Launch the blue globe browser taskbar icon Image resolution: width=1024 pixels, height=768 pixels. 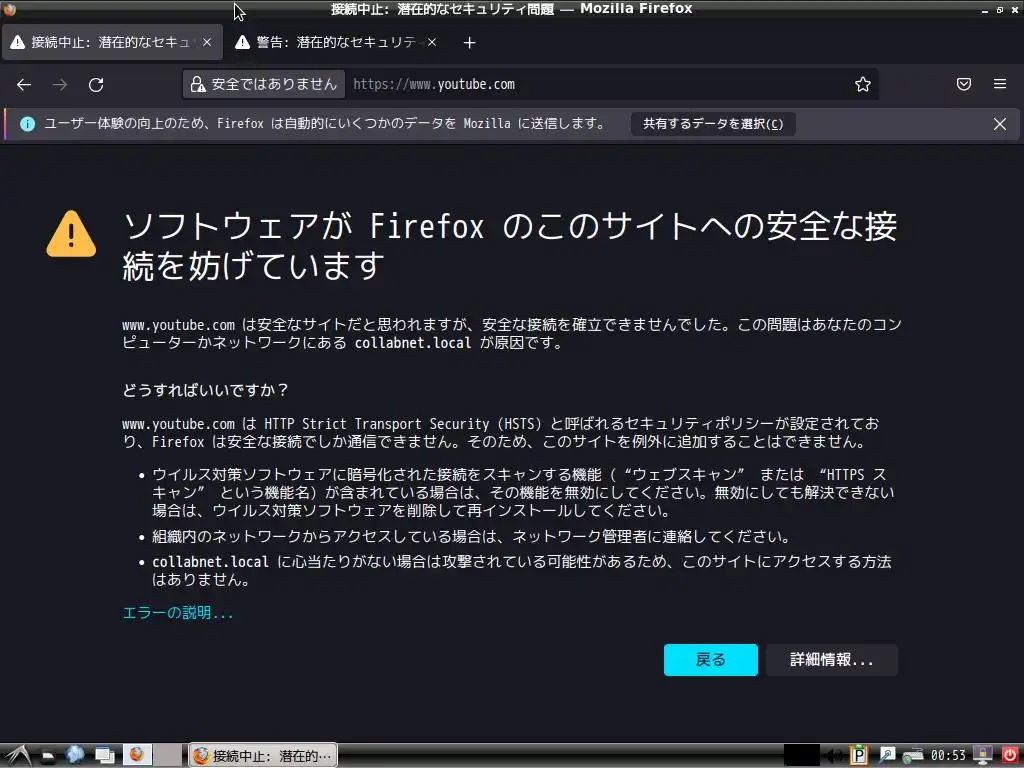(x=75, y=755)
